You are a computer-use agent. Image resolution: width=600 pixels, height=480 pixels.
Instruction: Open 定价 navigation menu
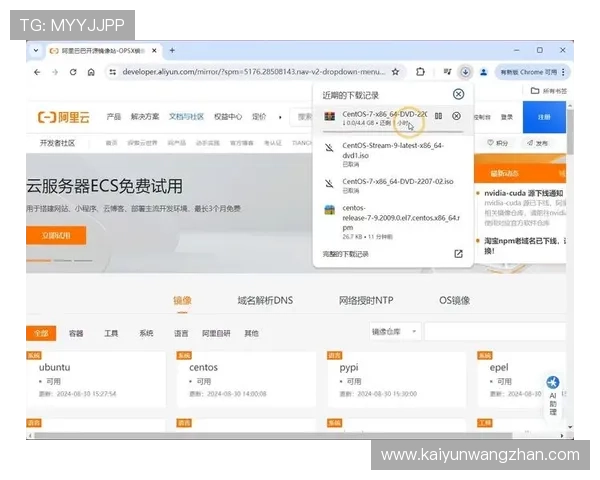pos(259,117)
